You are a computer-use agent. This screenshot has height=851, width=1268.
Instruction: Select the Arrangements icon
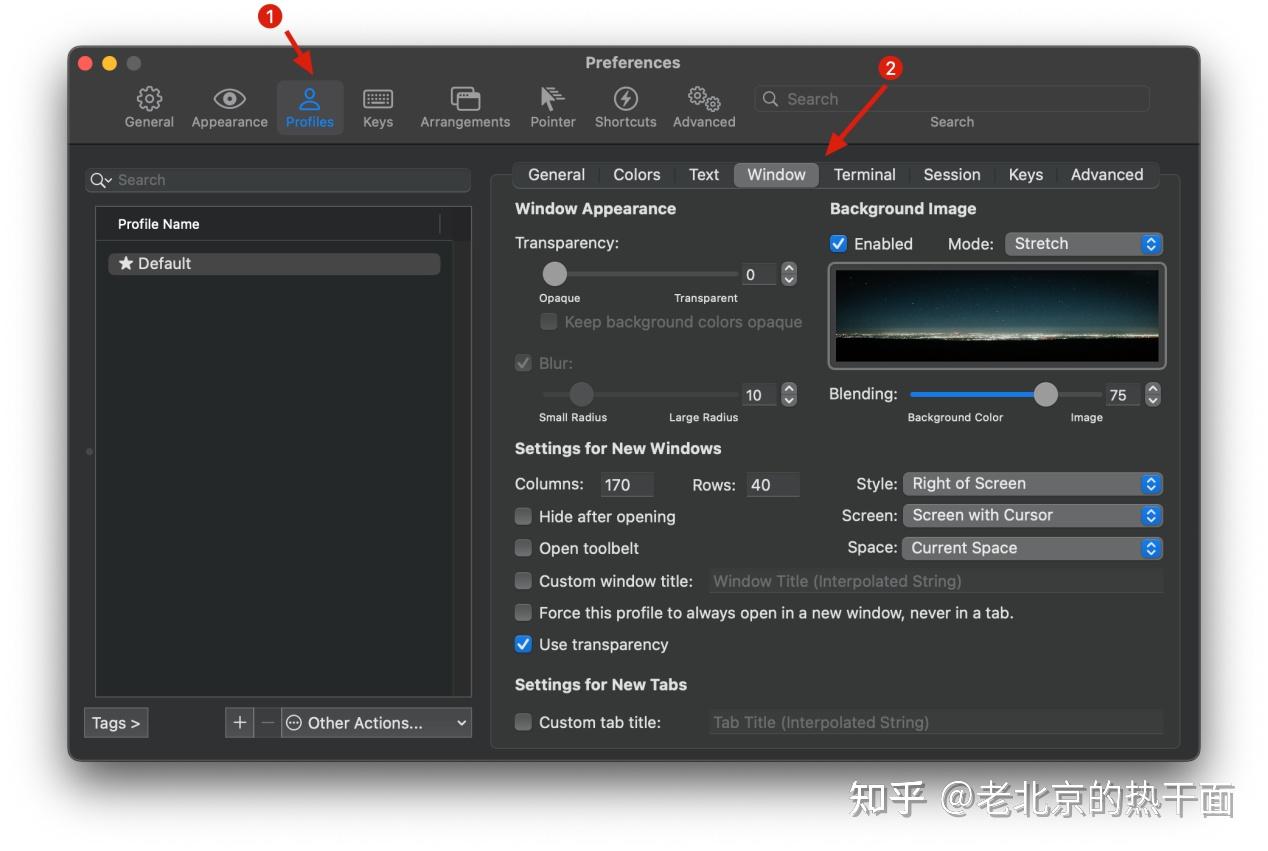[464, 105]
